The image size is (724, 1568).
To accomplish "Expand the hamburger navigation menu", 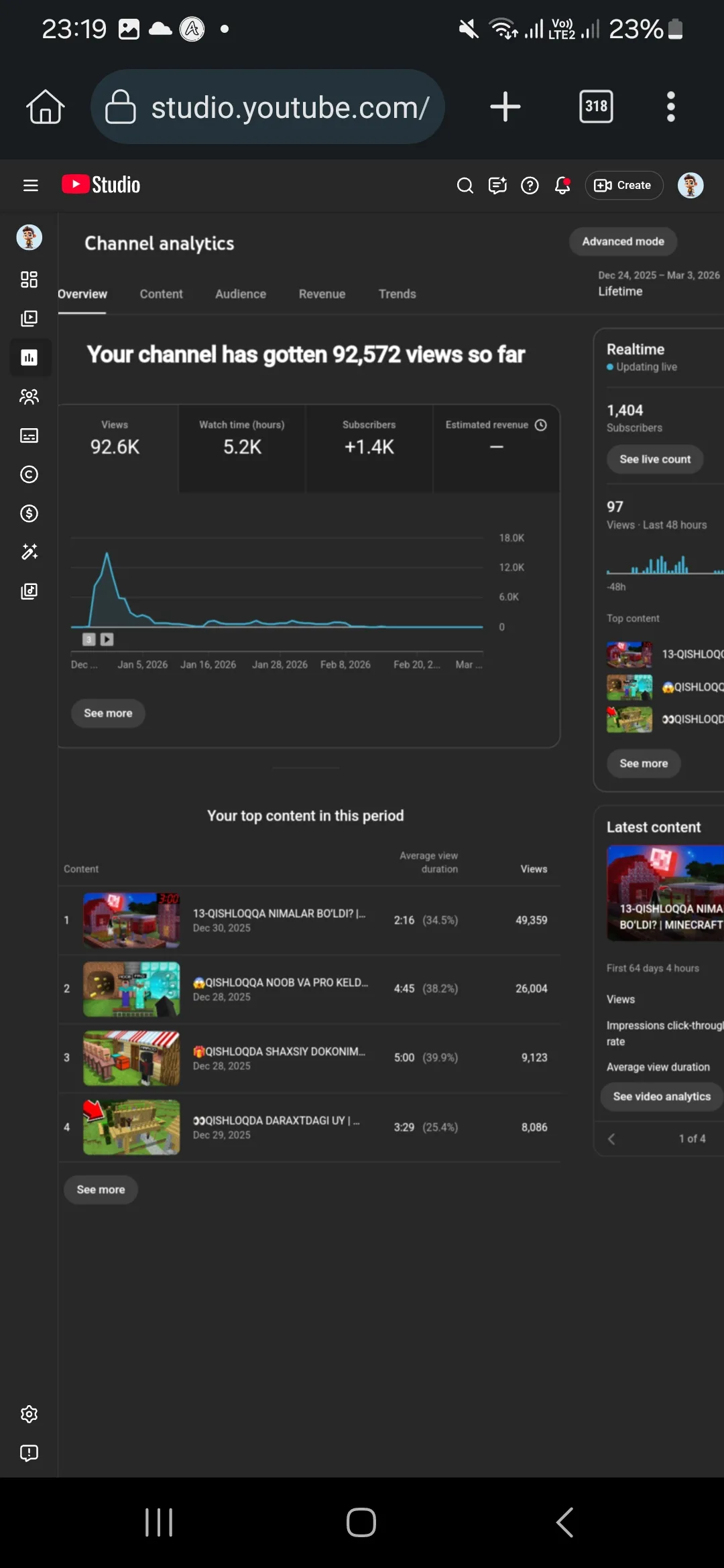I will coord(30,185).
